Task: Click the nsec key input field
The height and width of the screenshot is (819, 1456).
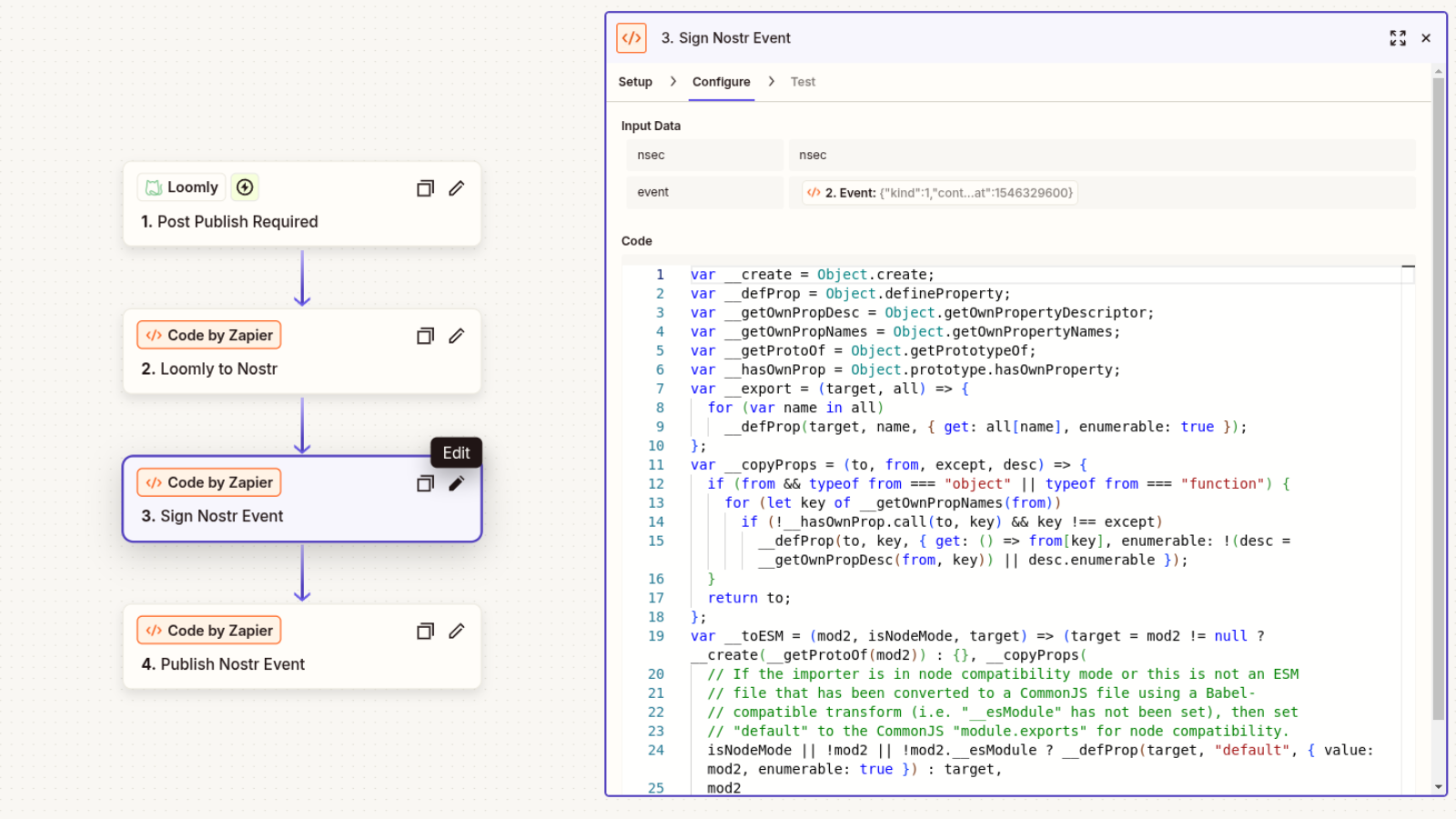Action: click(704, 156)
